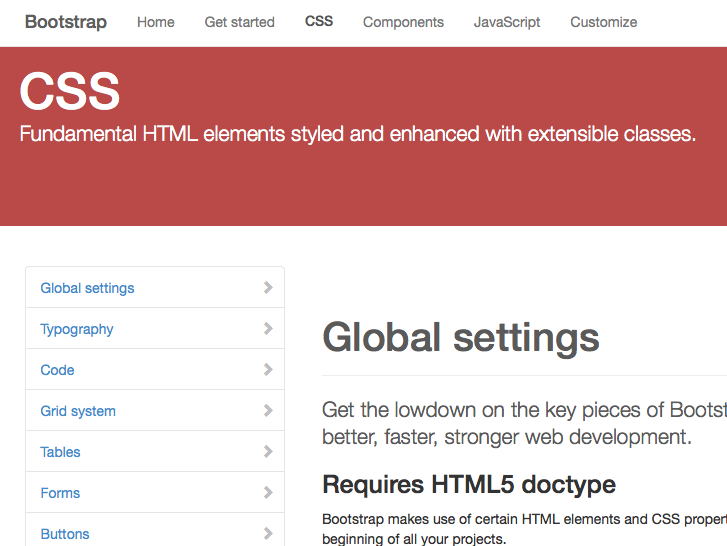Viewport: 727px width, 546px height.
Task: Click chevron icon beside Global settings
Action: [268, 287]
